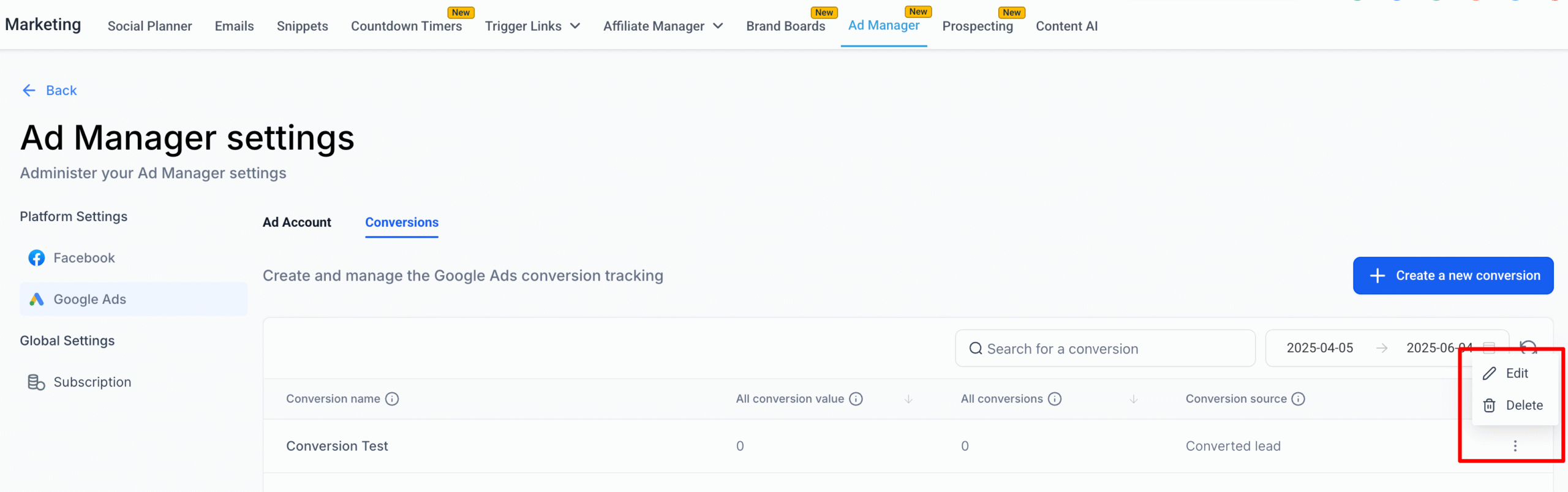Image resolution: width=1568 pixels, height=492 pixels.
Task: Sort by All conversion value arrow
Action: (x=908, y=399)
